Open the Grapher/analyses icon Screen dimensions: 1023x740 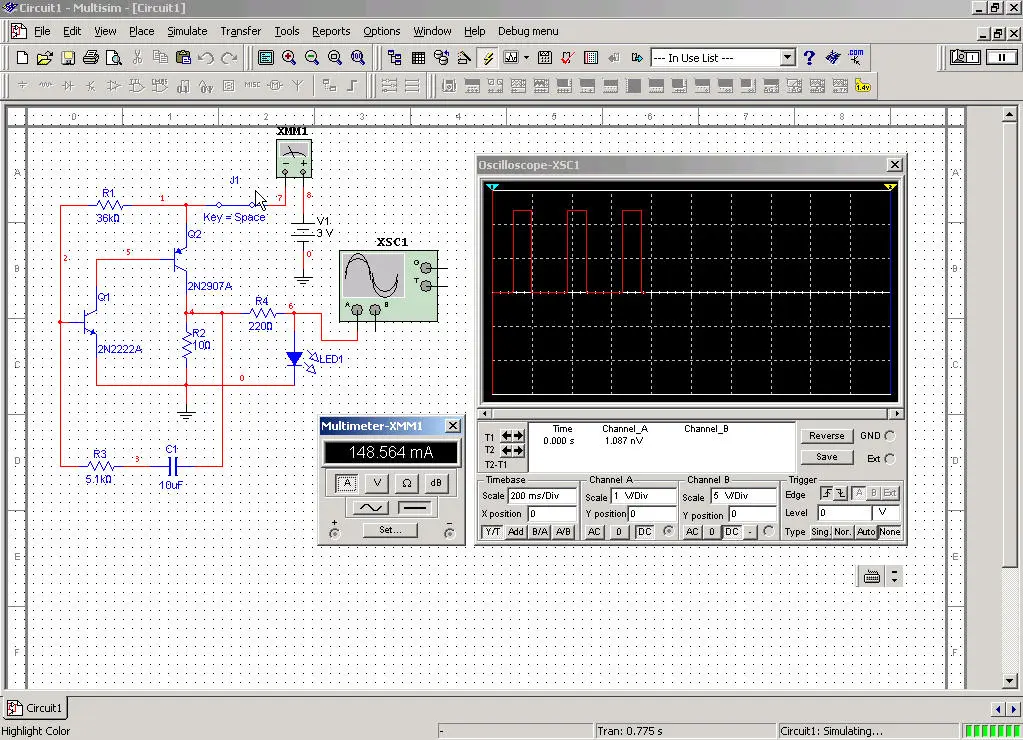(511, 58)
